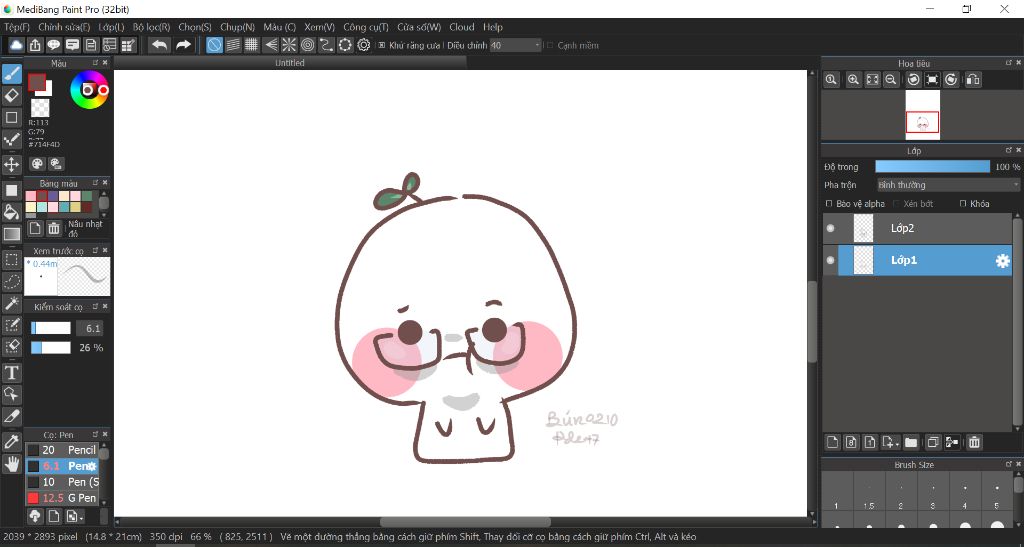
Task: Select the Brush tool in left toolbar
Action: 12,74
